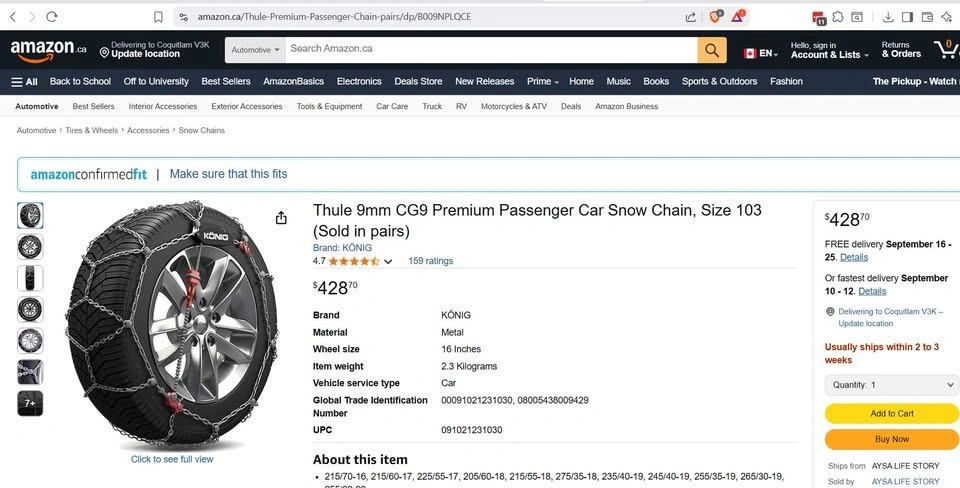Open the All hamburger menu

(x=24, y=82)
